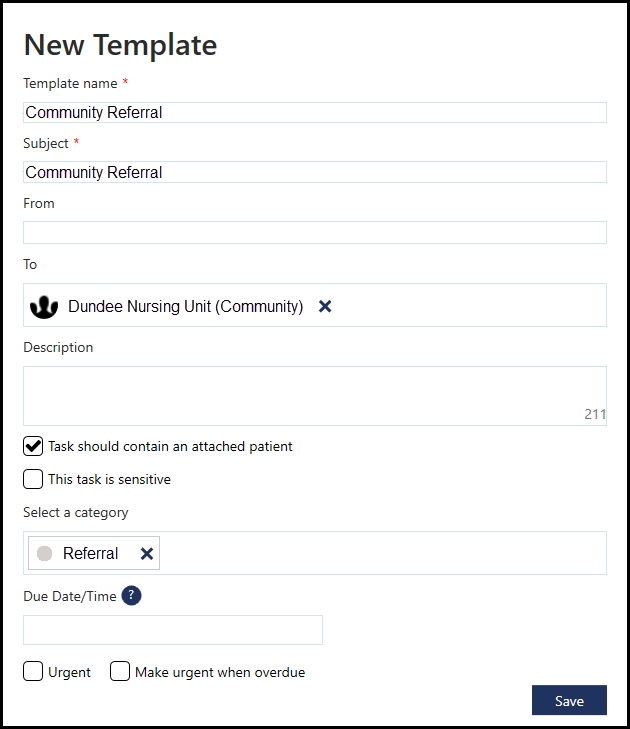The height and width of the screenshot is (729, 630).
Task: Enable 'This task is sensitive' checkbox
Action: [x=33, y=479]
